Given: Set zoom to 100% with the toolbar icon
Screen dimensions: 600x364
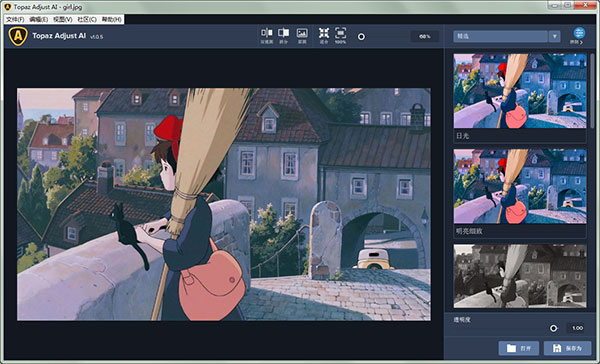Looking at the screenshot, I should (x=341, y=36).
